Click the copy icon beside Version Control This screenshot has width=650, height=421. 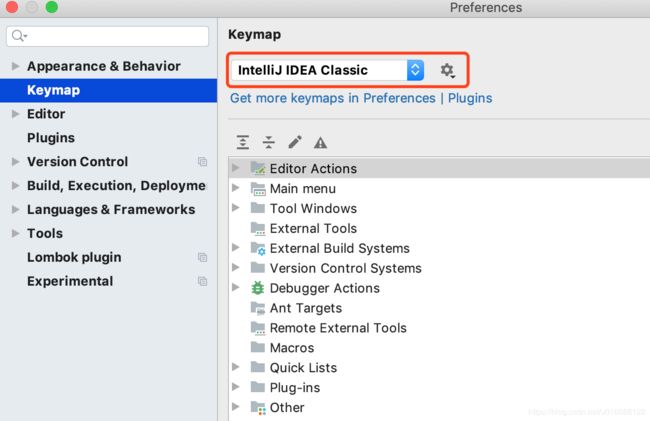point(202,162)
